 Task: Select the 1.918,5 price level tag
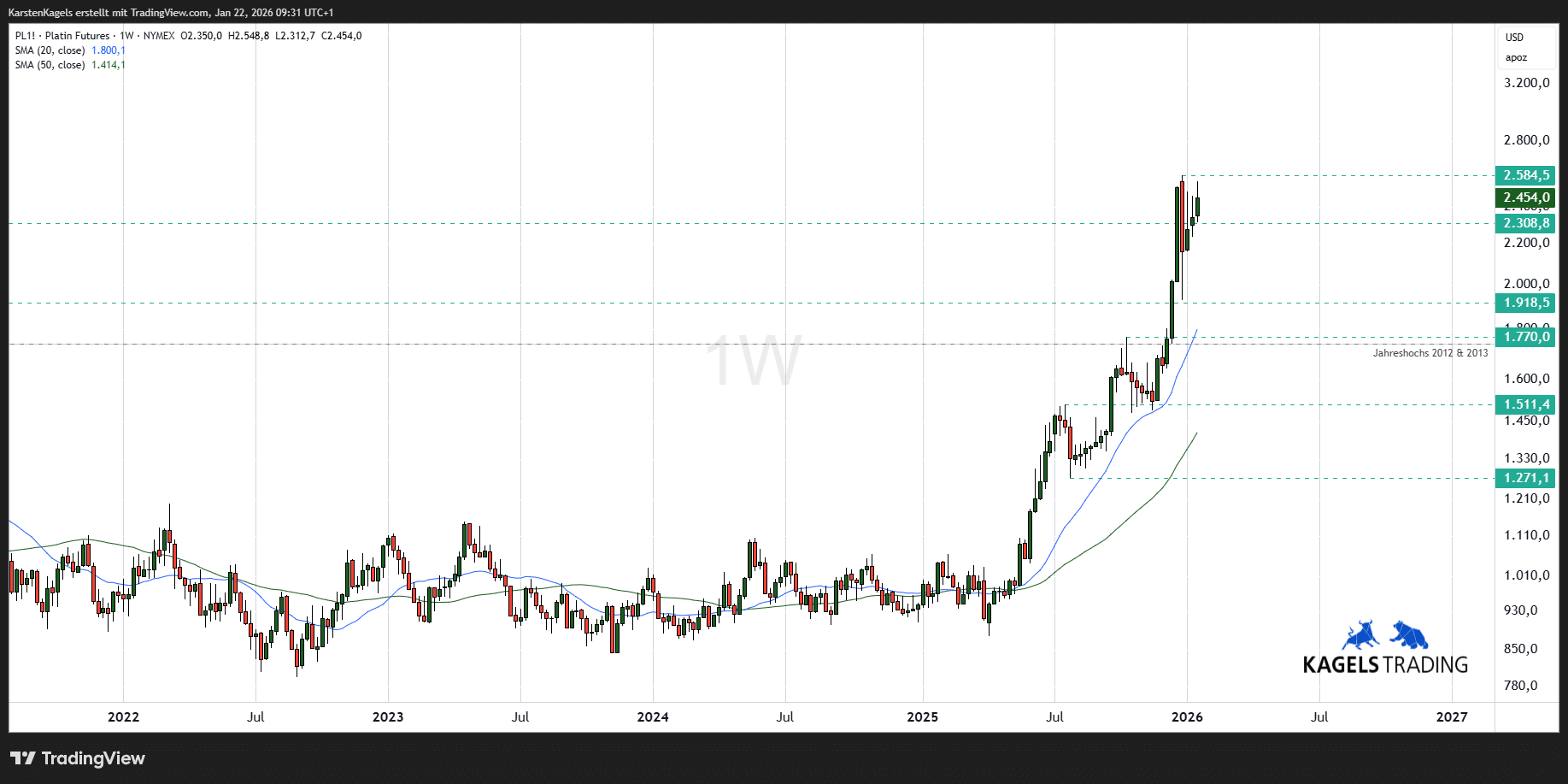tap(1525, 303)
